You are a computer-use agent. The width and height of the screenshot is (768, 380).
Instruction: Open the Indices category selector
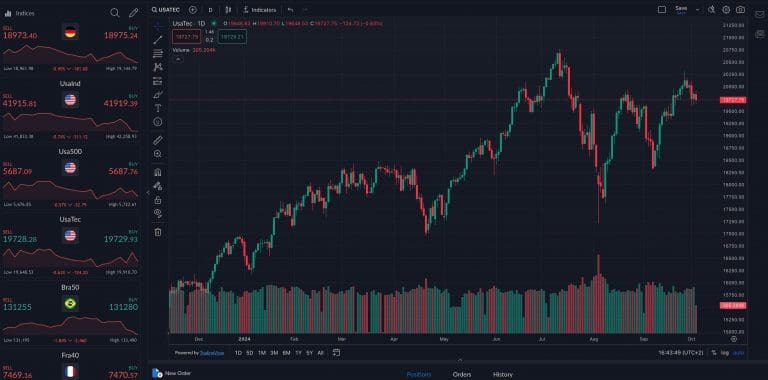pos(20,13)
